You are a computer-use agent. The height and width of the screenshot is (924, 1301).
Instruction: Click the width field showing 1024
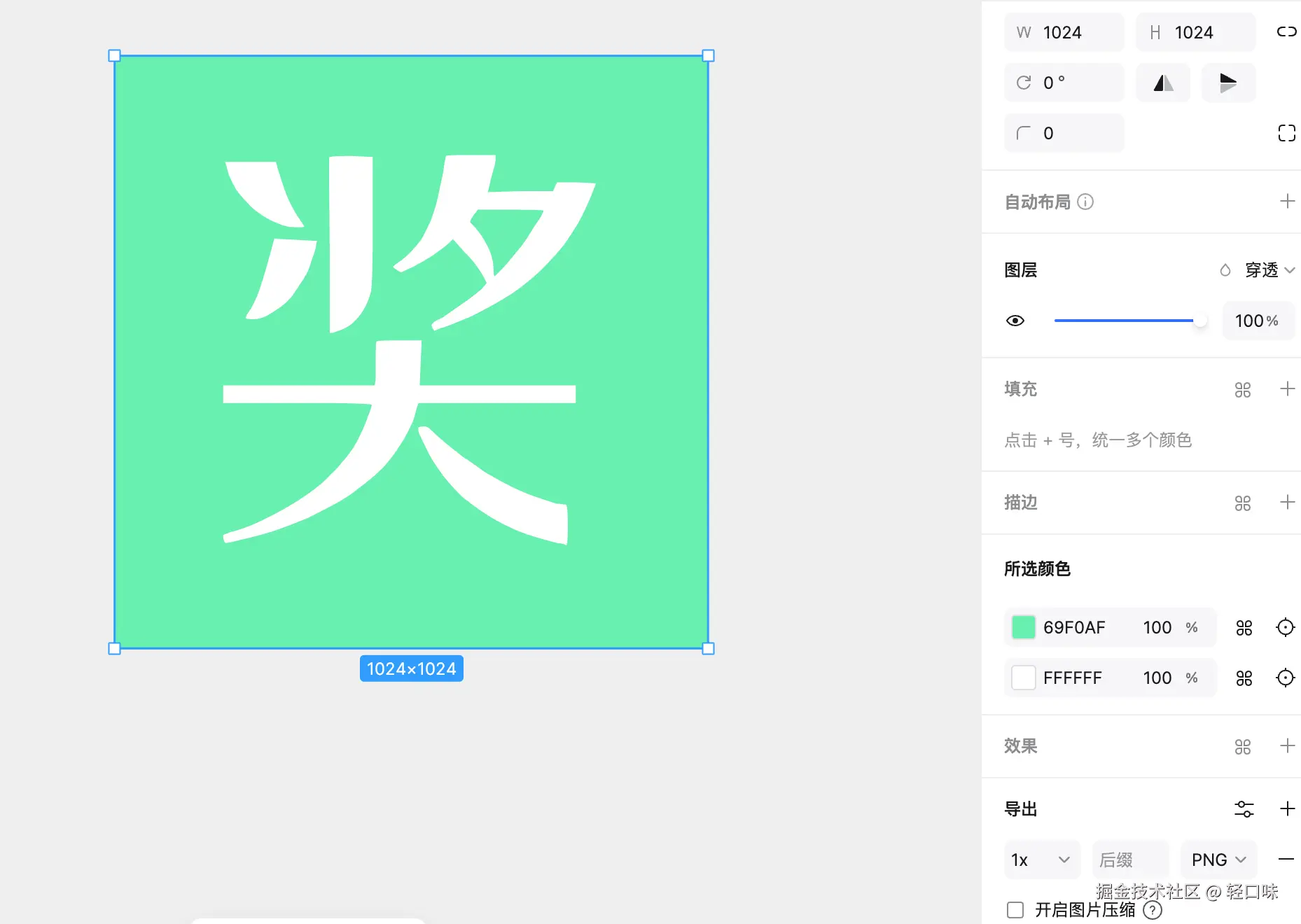point(1064,32)
